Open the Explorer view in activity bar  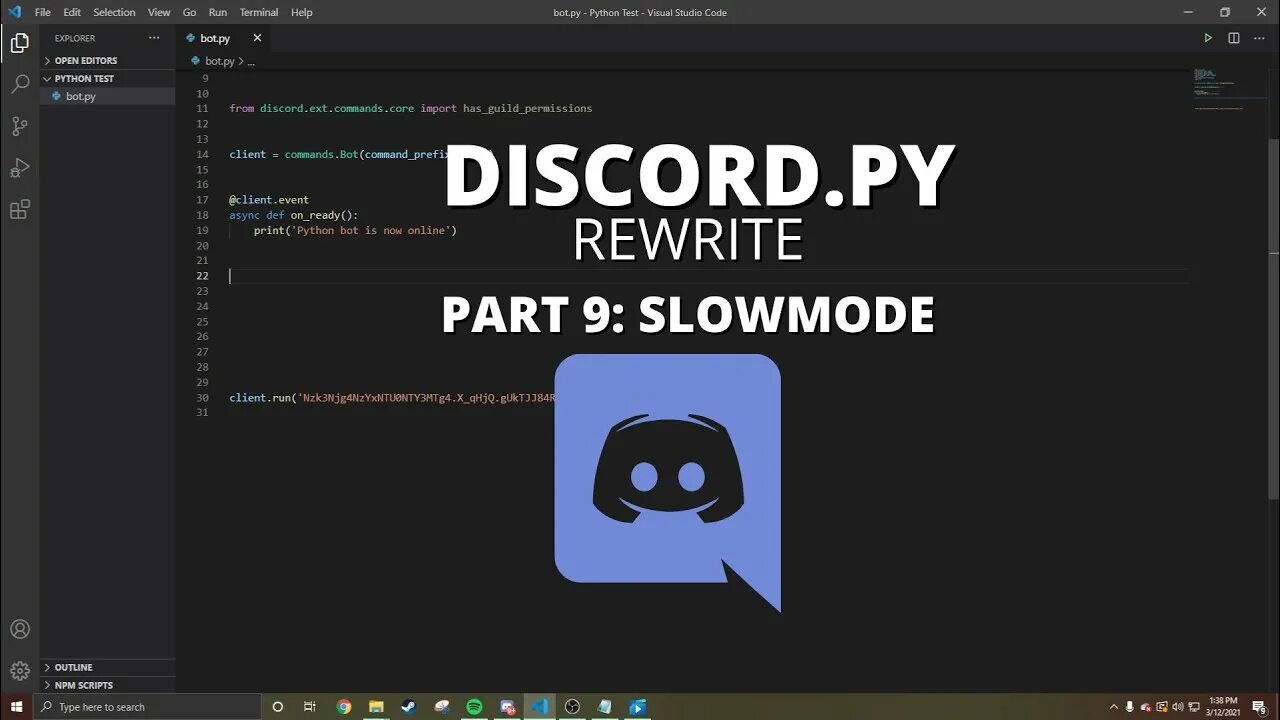pos(19,43)
